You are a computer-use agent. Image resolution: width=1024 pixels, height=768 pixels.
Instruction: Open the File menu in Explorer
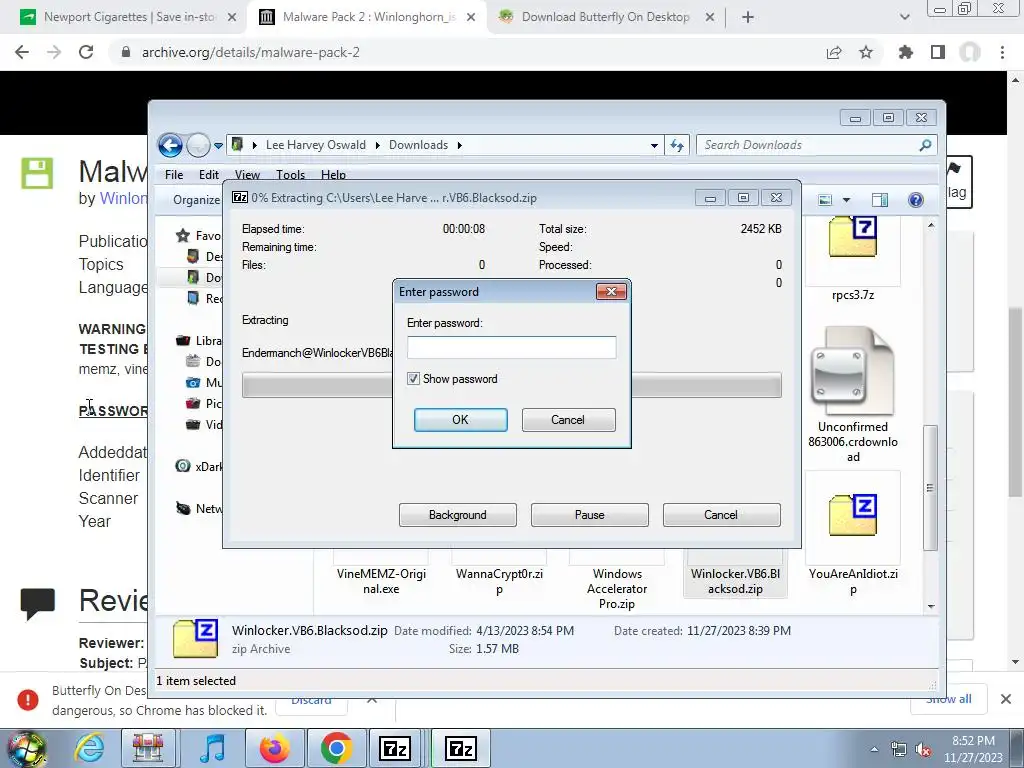pyautogui.click(x=174, y=174)
